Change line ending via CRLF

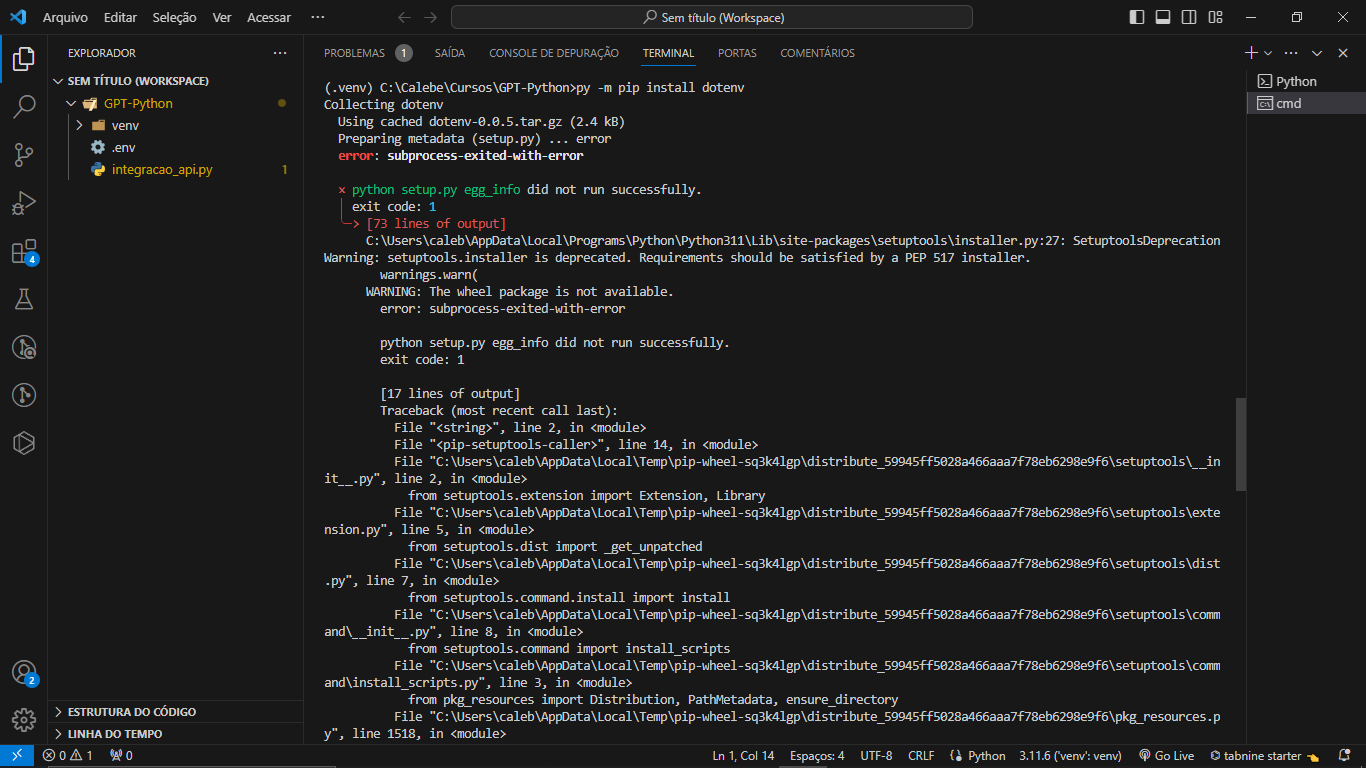coord(921,756)
